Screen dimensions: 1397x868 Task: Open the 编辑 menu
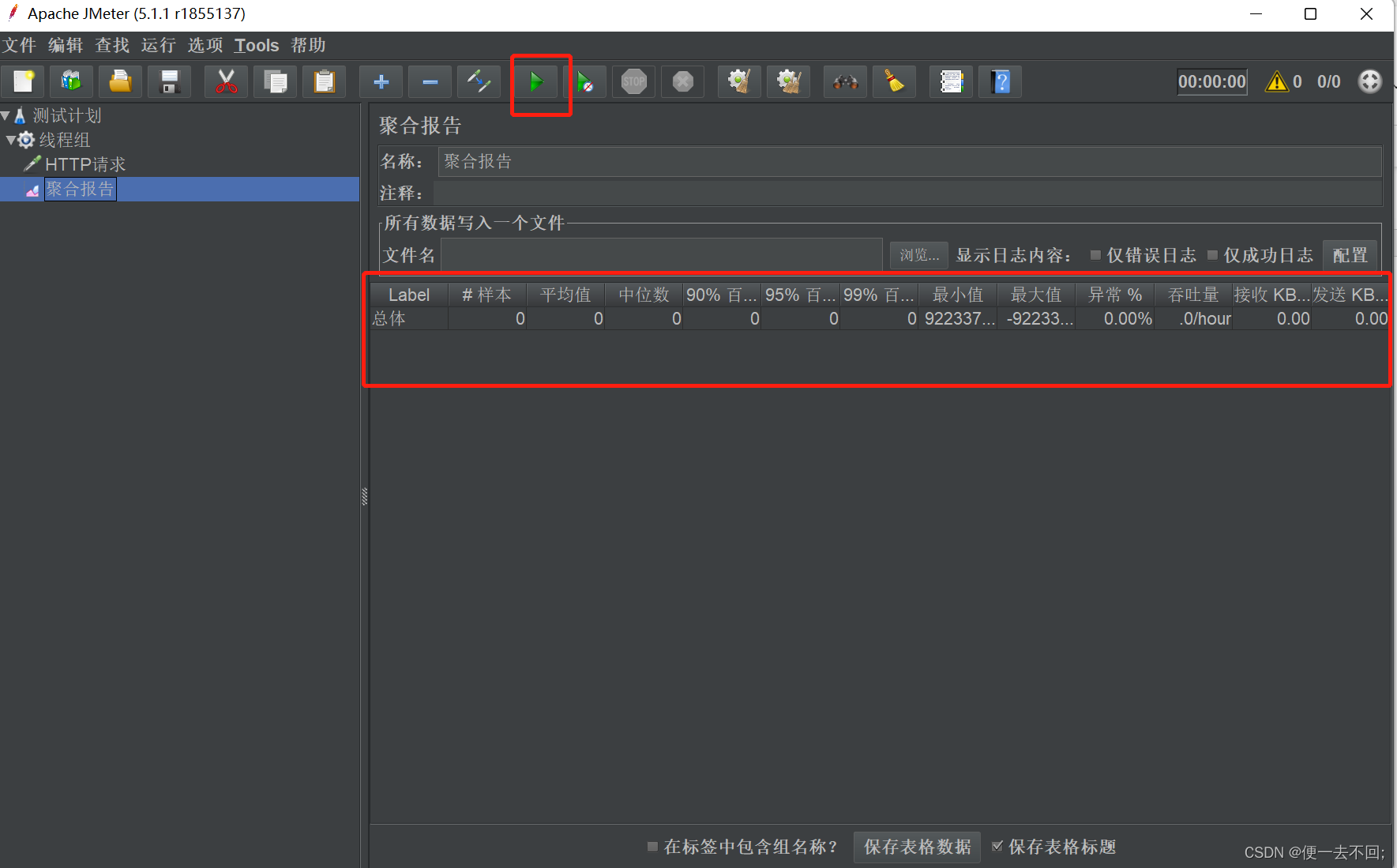point(66,45)
